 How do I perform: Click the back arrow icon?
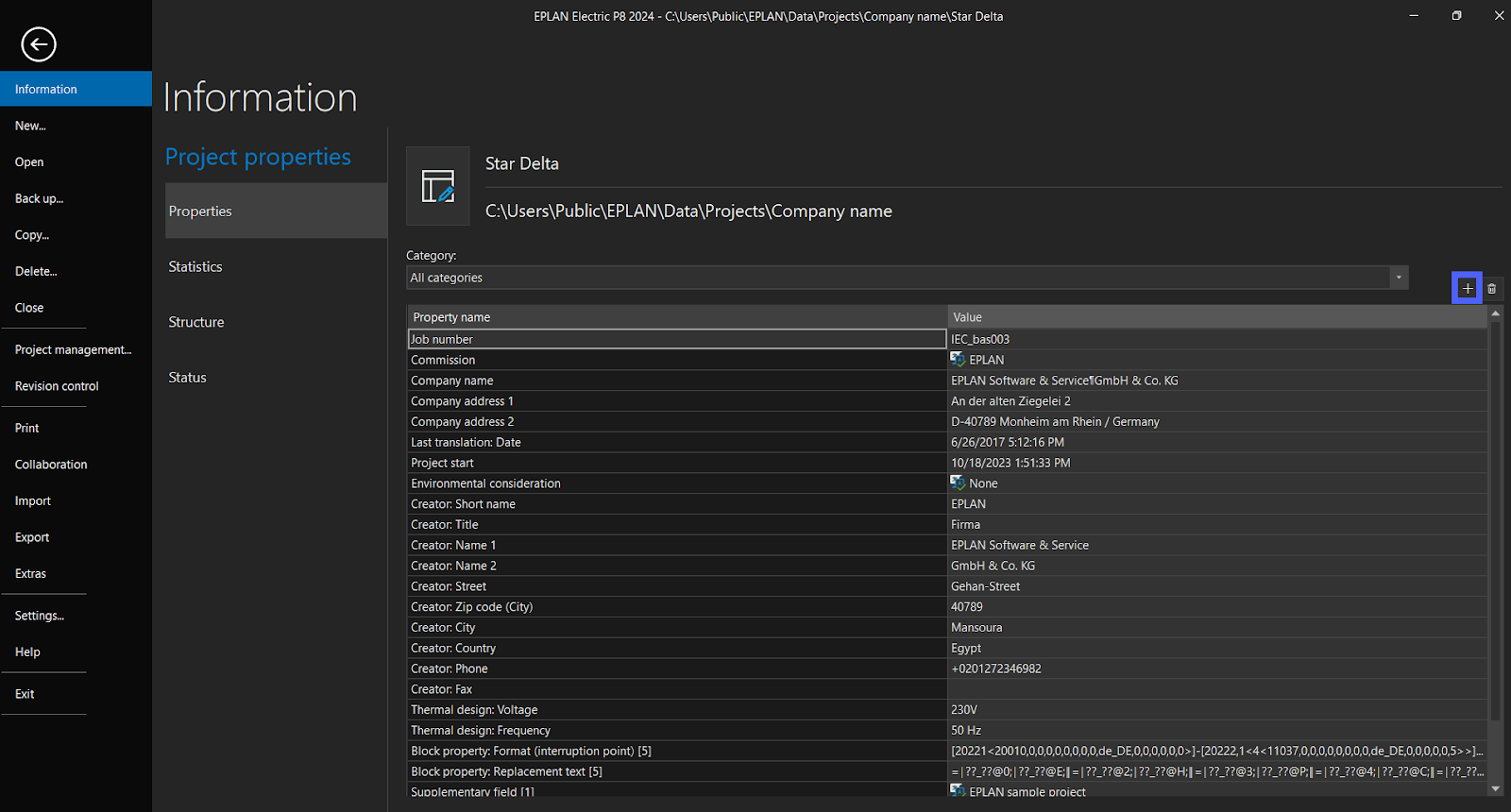coord(39,44)
